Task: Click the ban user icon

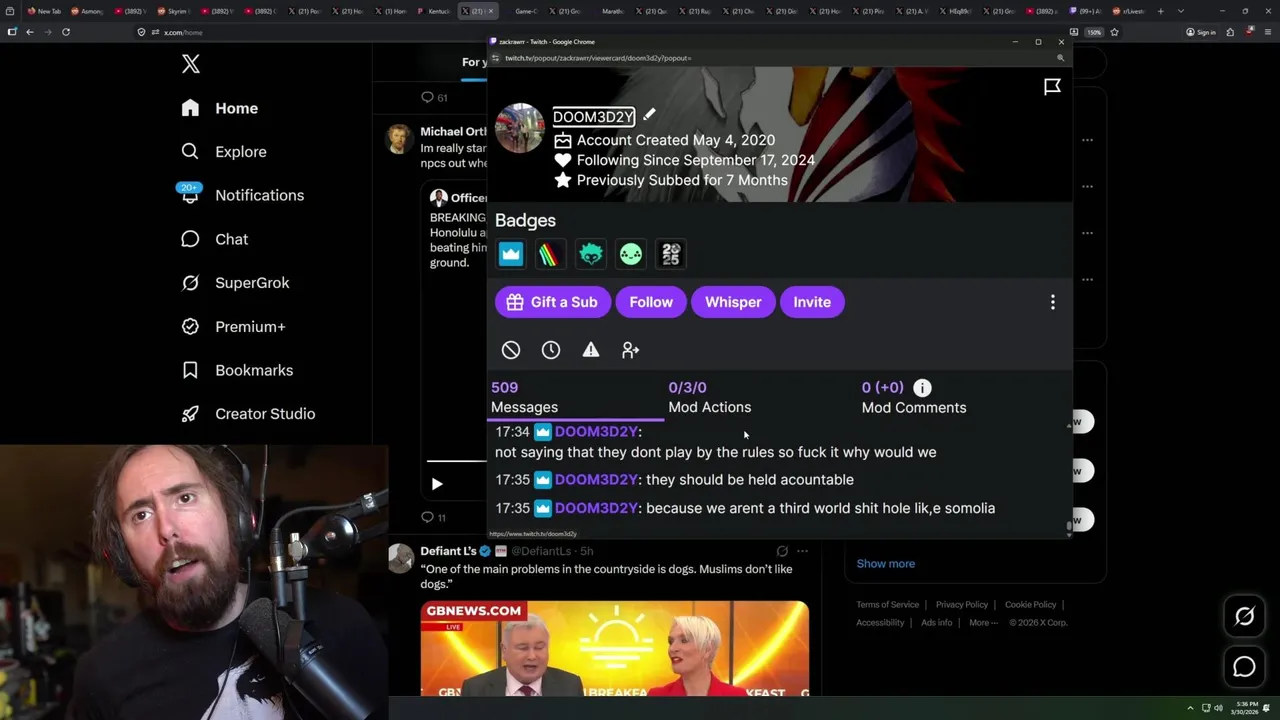Action: click(511, 350)
